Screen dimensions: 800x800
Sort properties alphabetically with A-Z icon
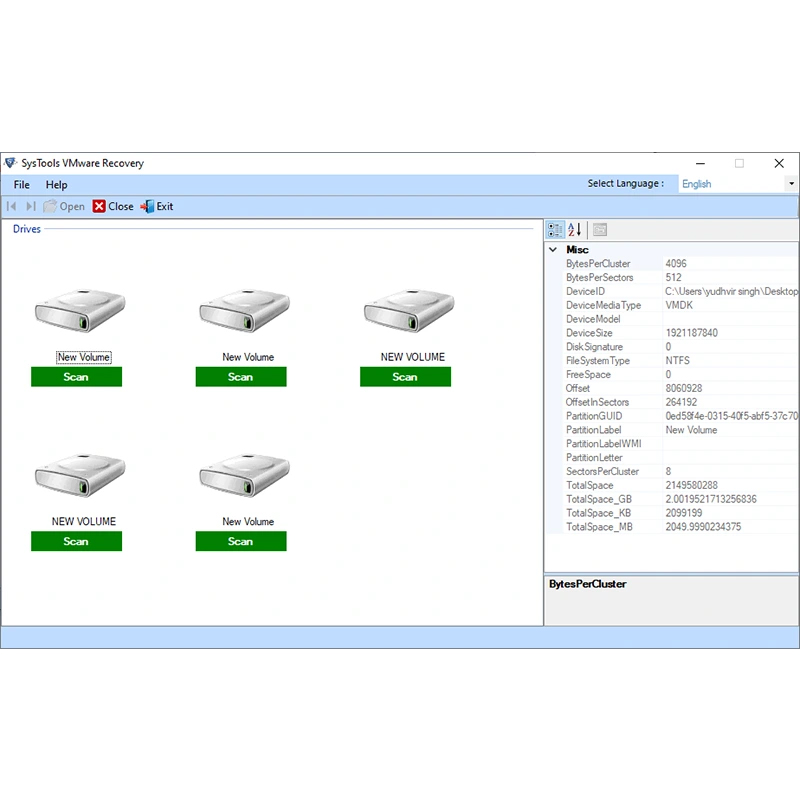pyautogui.click(x=574, y=230)
